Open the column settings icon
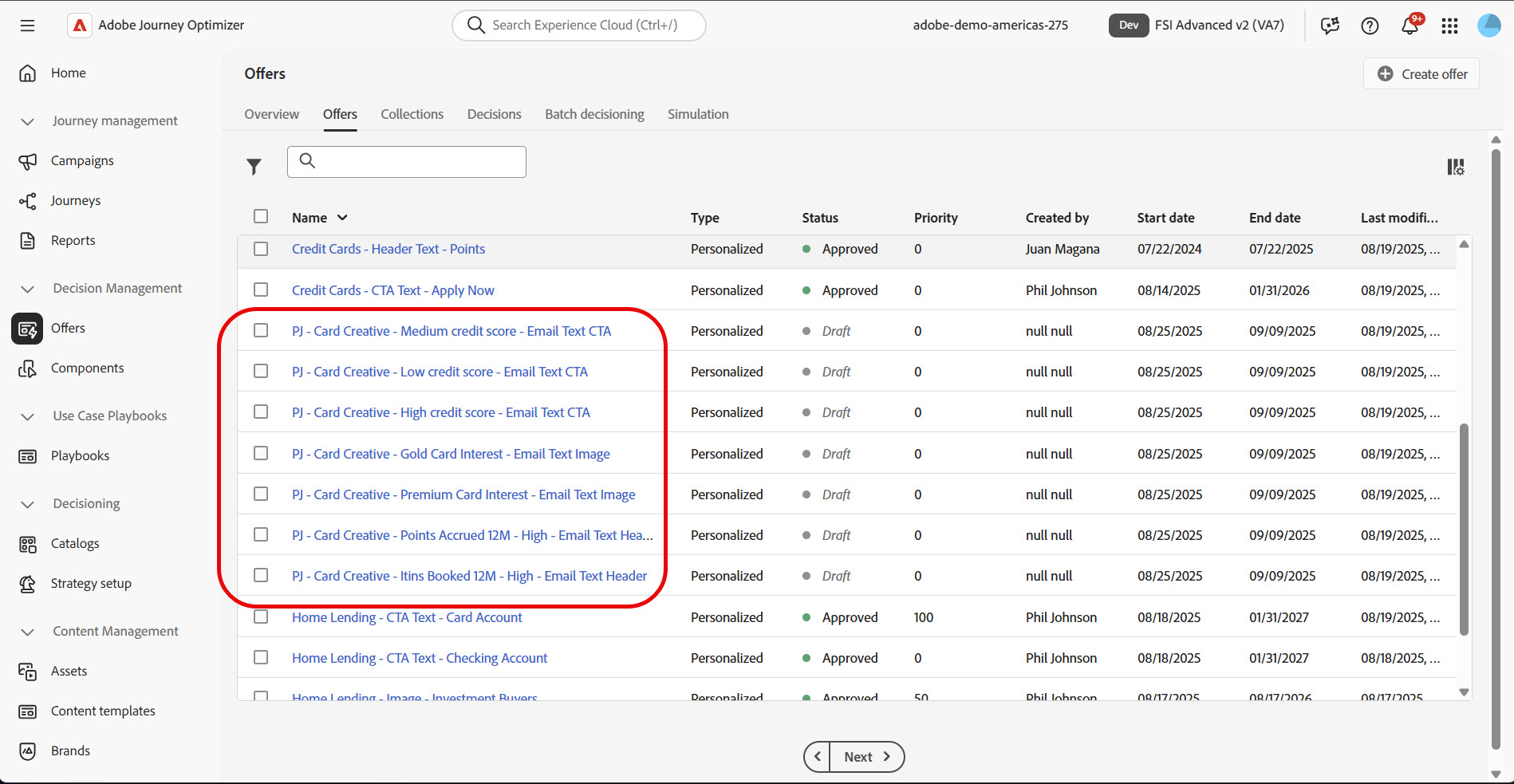Screen dimensions: 1514x784 coord(1456,167)
